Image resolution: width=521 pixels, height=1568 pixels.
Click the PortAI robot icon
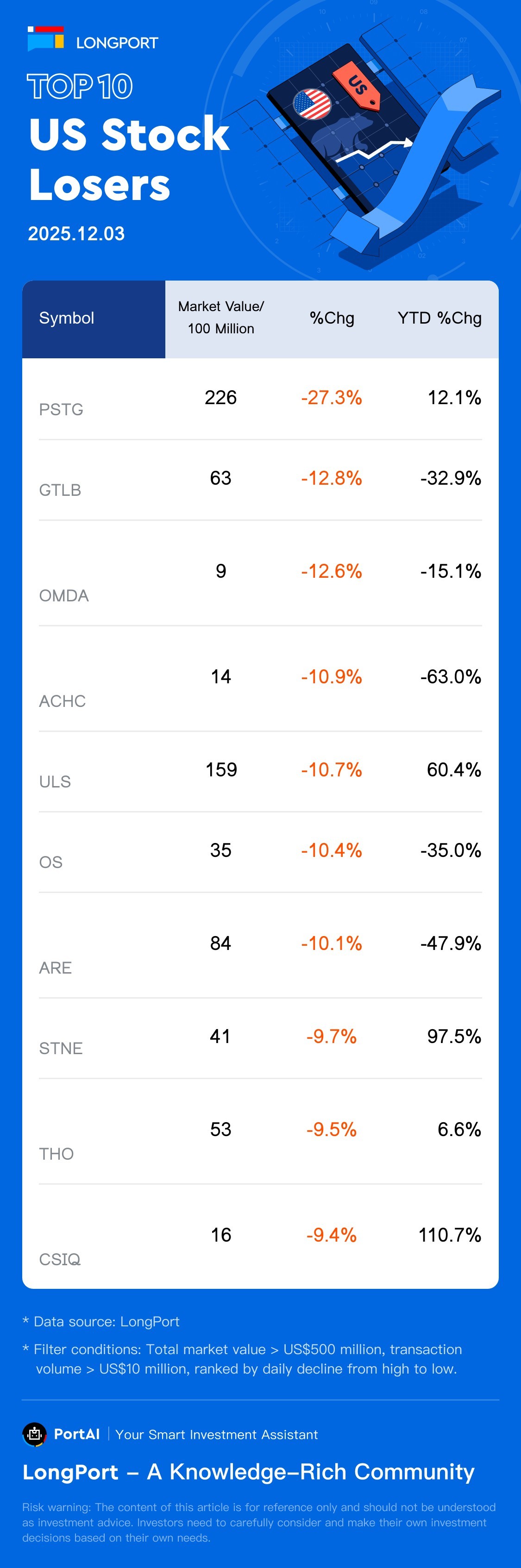pos(35,1434)
